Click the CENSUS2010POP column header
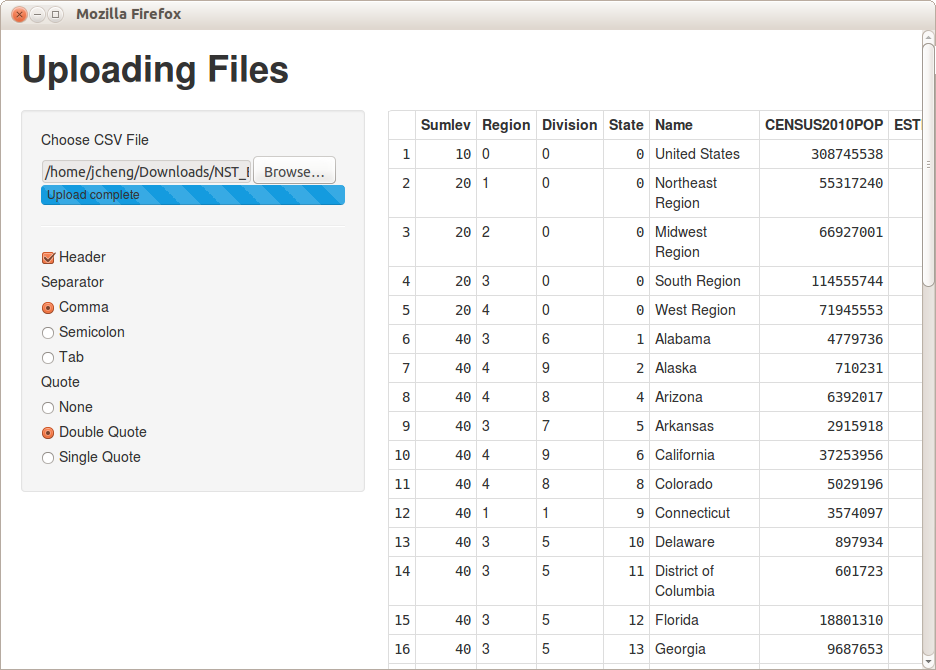This screenshot has height=670, width=936. pos(823,125)
